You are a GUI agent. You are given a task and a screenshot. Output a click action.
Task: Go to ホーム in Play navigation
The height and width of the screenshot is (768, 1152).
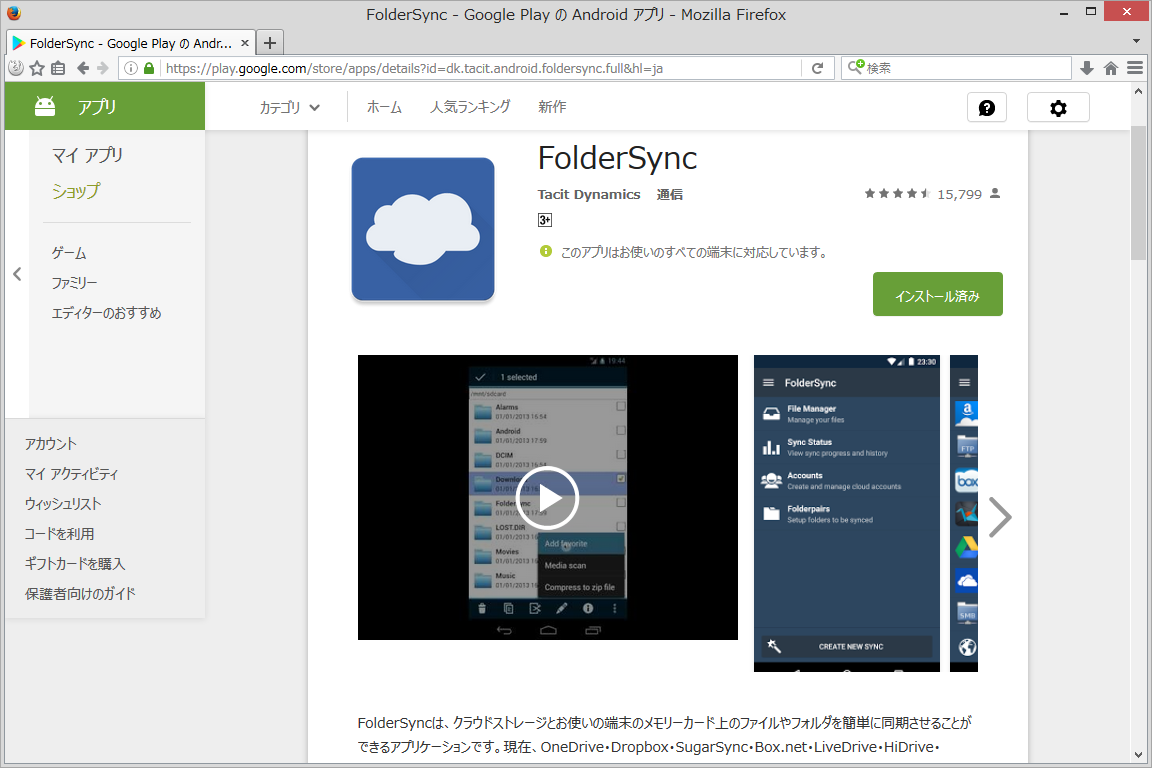click(x=384, y=107)
